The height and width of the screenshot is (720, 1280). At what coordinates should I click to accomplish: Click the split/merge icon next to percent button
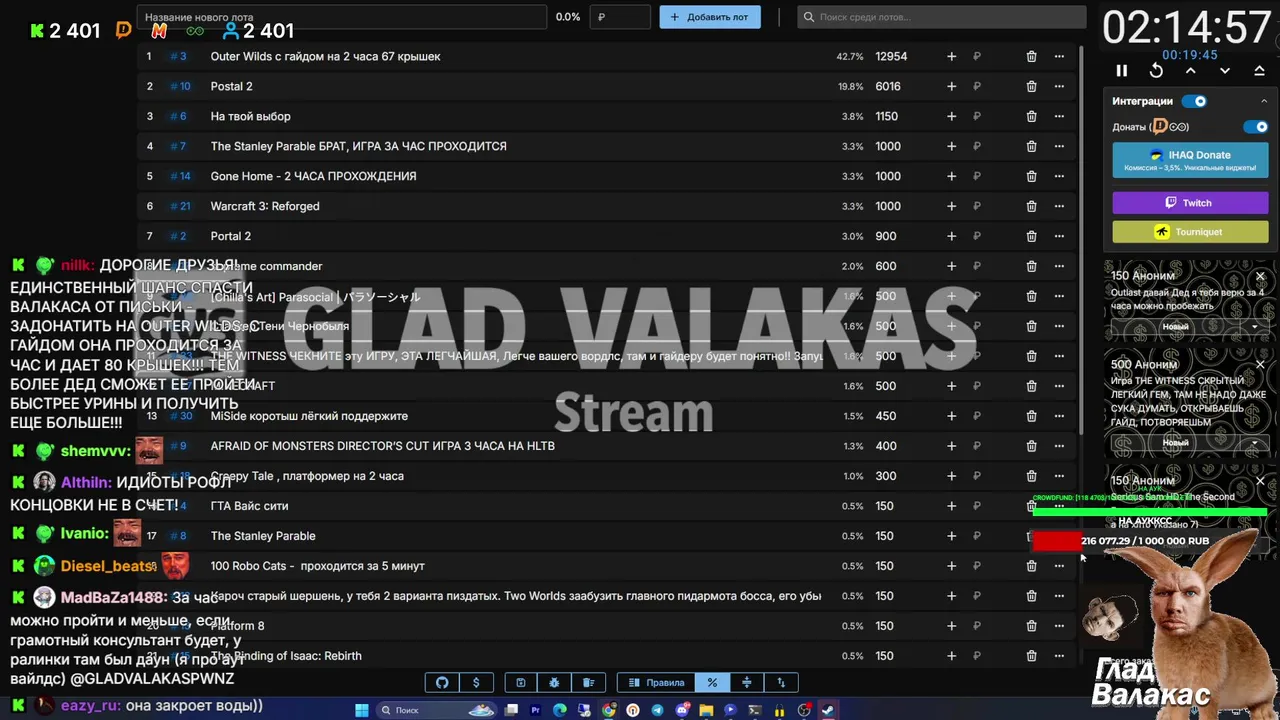click(x=746, y=683)
